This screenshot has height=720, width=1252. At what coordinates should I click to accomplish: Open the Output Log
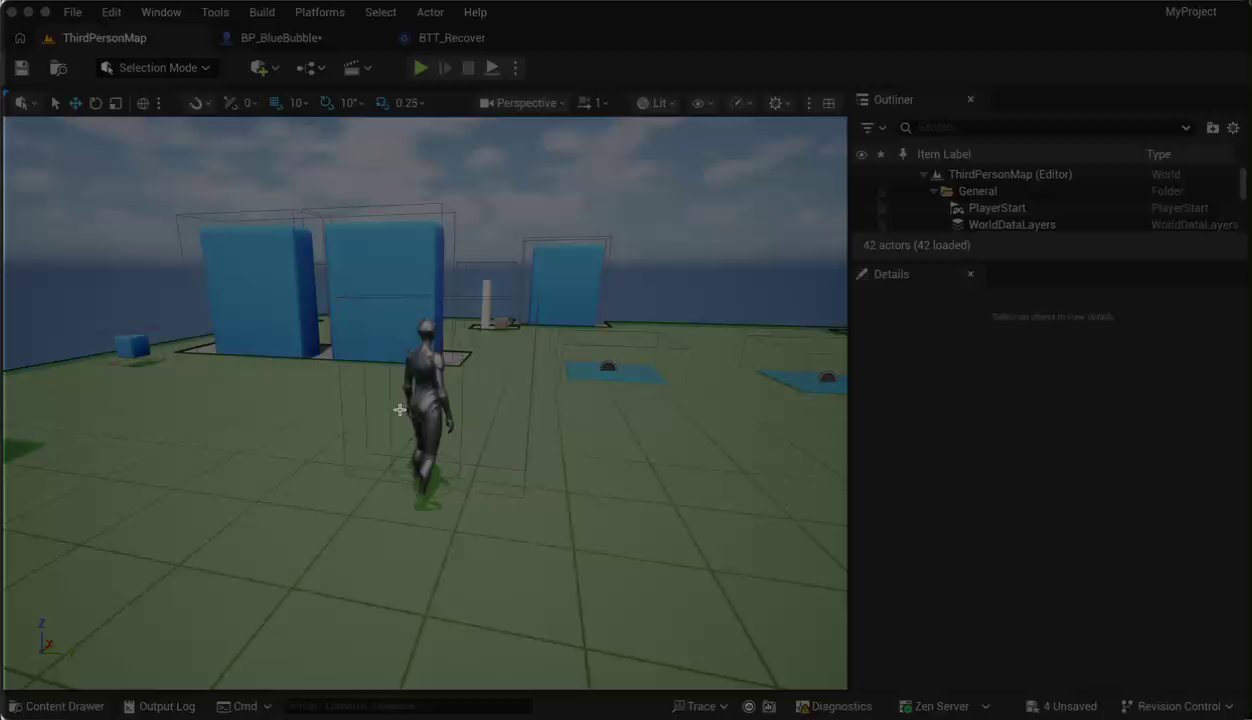click(x=159, y=706)
